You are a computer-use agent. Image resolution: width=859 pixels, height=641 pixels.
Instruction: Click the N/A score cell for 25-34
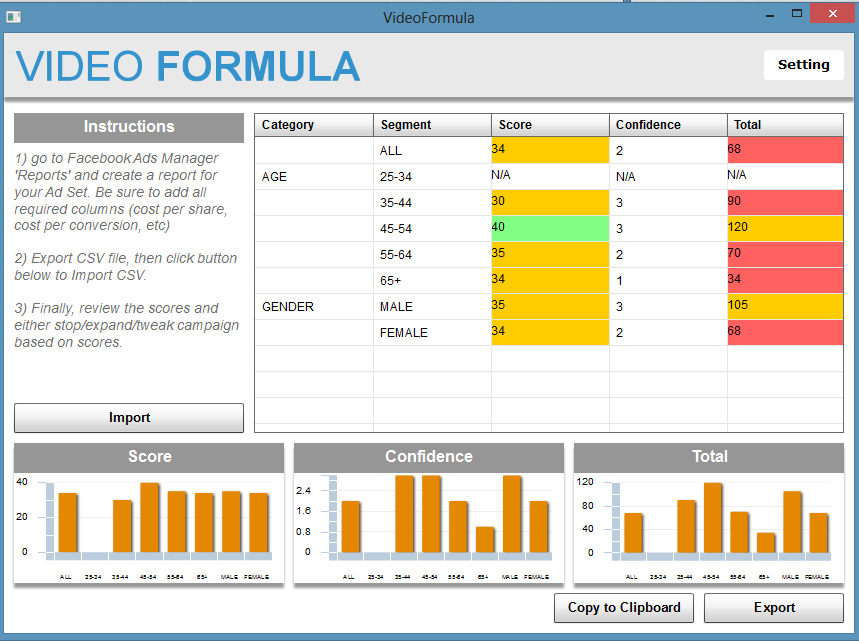pyautogui.click(x=550, y=176)
